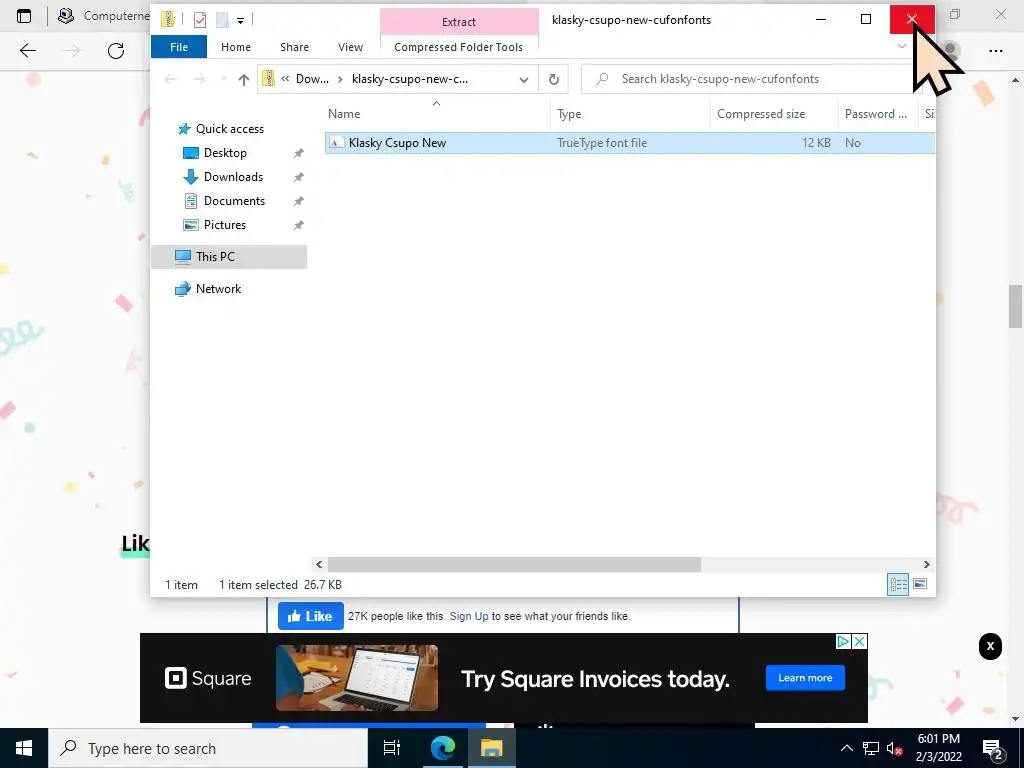Open the File menu in Explorer
The width and height of the screenshot is (1024, 768).
coord(178,47)
